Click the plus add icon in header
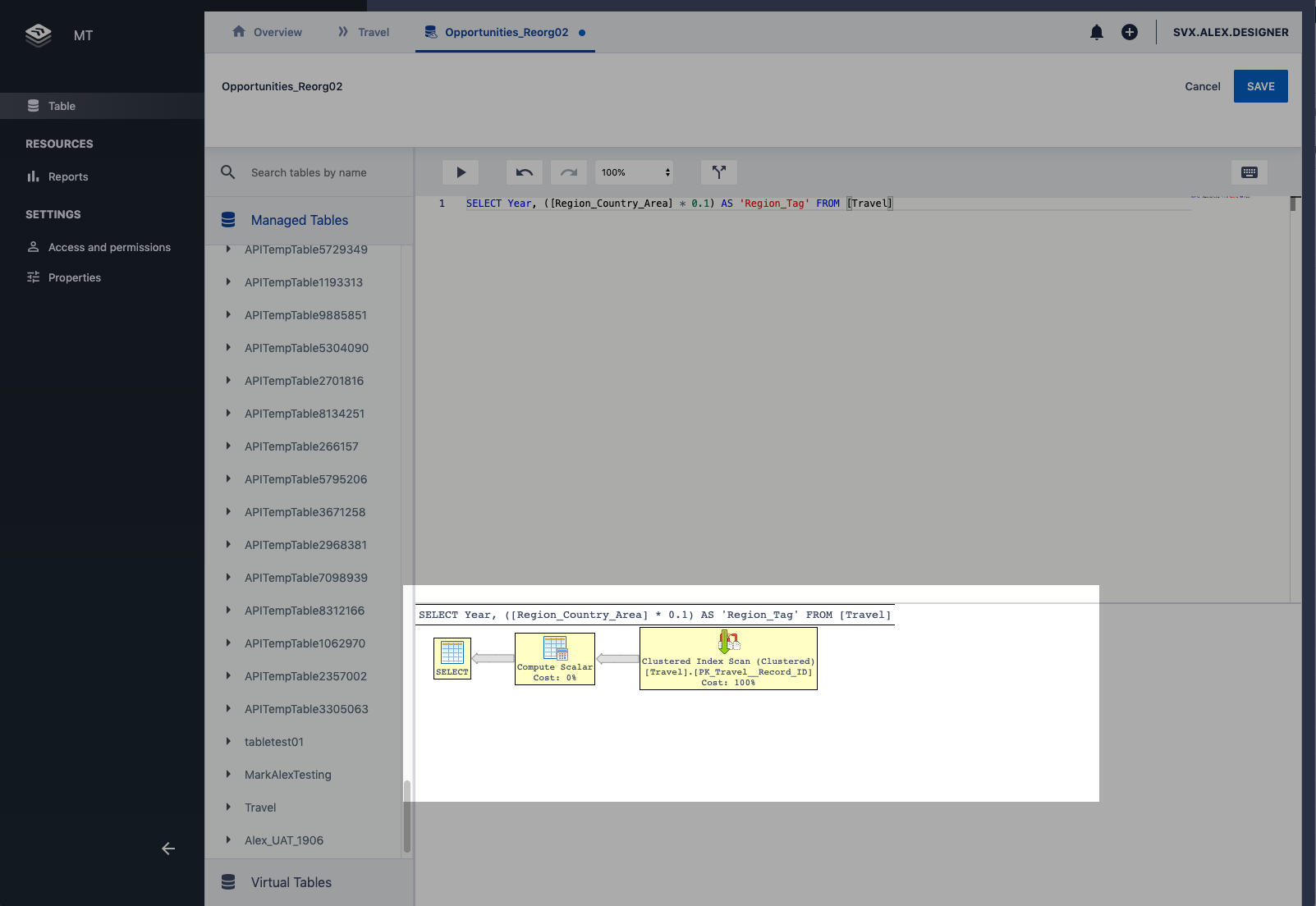Image resolution: width=1316 pixels, height=906 pixels. pos(1130,33)
